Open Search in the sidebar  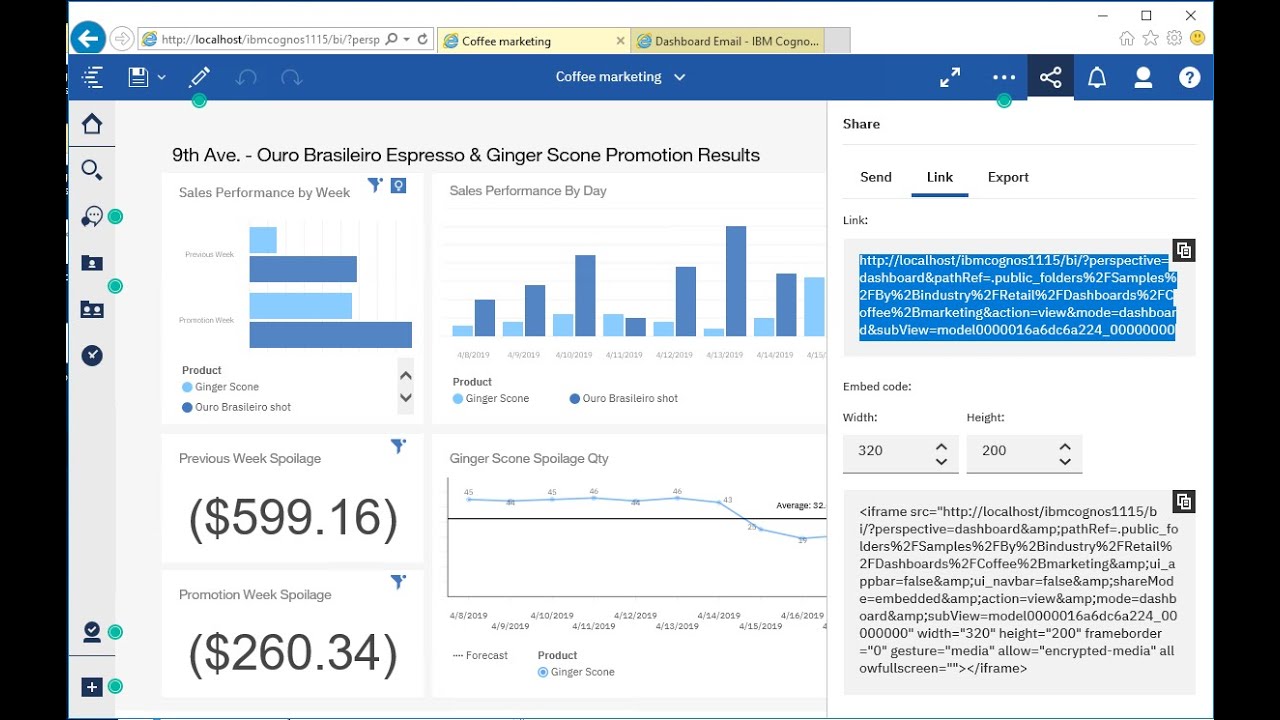92,170
